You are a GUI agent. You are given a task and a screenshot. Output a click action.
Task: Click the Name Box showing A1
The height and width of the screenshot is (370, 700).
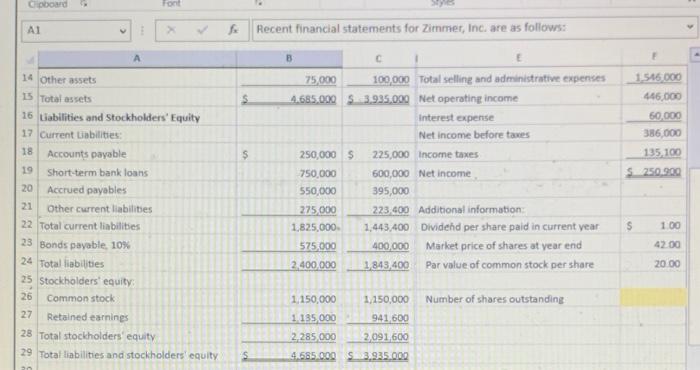point(76,31)
